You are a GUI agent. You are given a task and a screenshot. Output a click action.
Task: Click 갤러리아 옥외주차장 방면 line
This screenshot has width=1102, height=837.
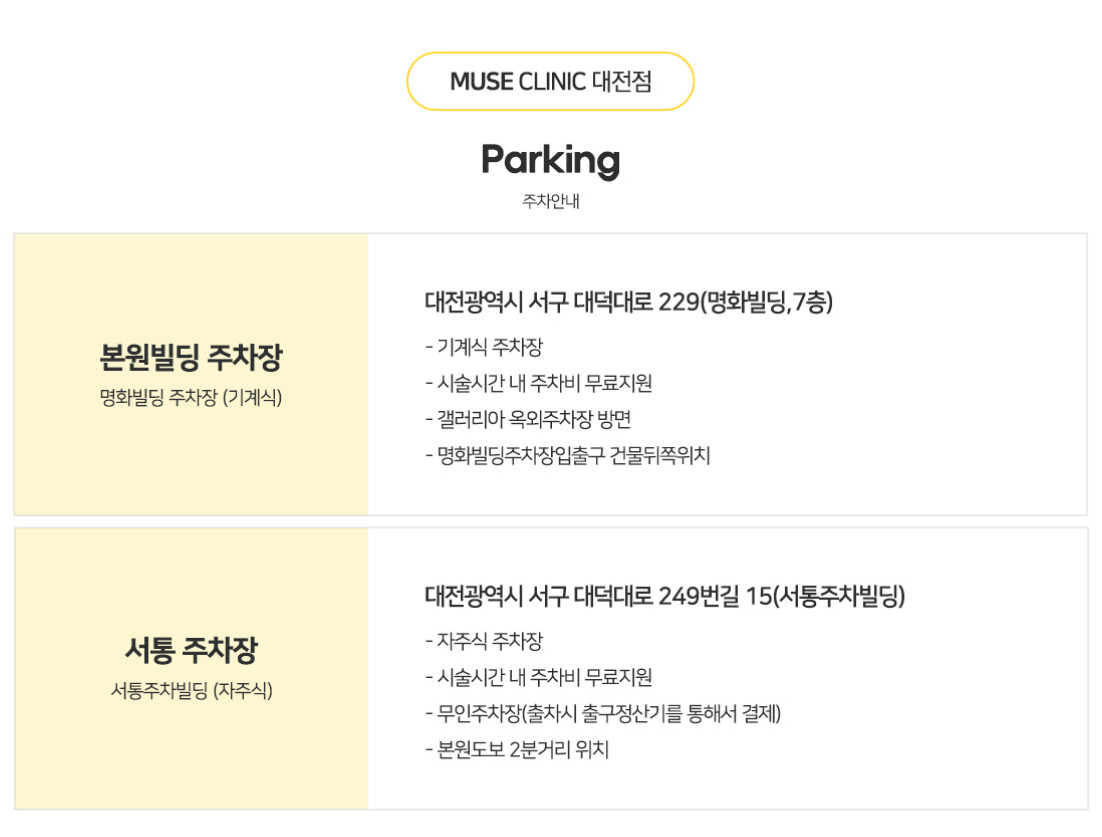[x=529, y=420]
